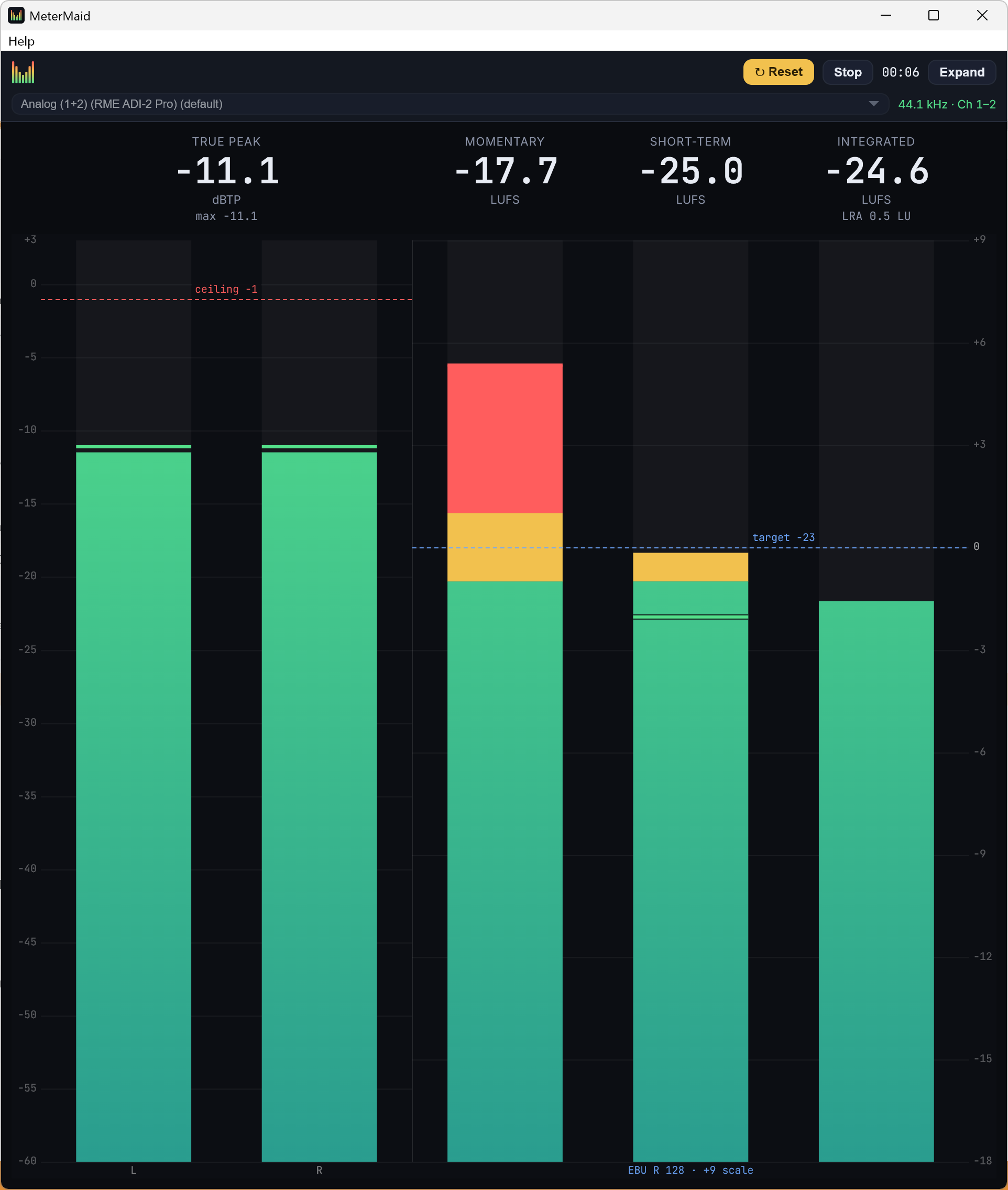Click the left channel L peak bar
Viewport: 1008px width, 1190px height.
tap(134, 806)
